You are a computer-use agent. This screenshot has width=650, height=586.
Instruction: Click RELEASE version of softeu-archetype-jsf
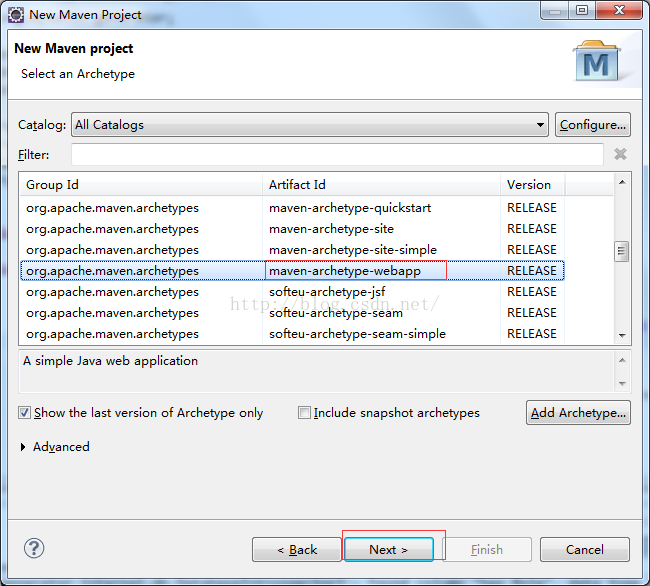[x=532, y=292]
